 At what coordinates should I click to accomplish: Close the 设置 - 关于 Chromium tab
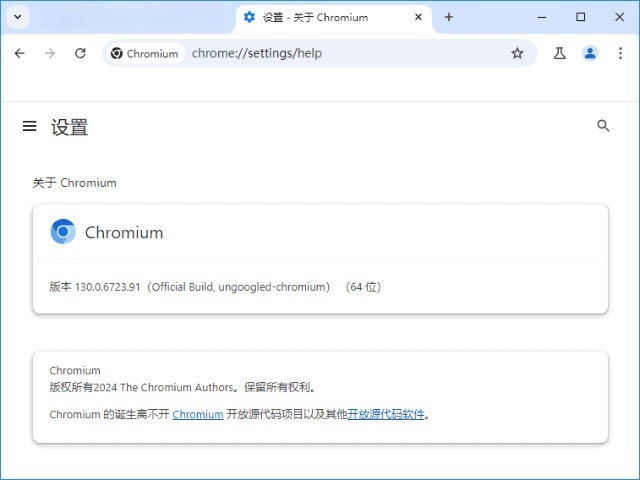(418, 17)
